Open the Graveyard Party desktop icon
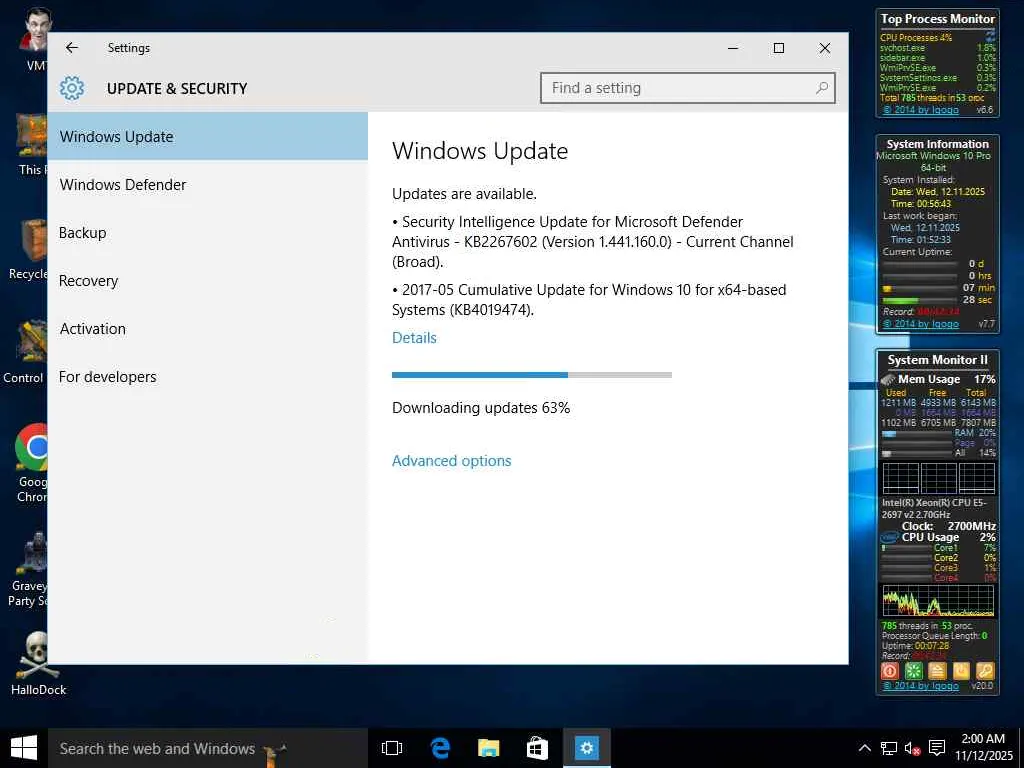 [29, 569]
